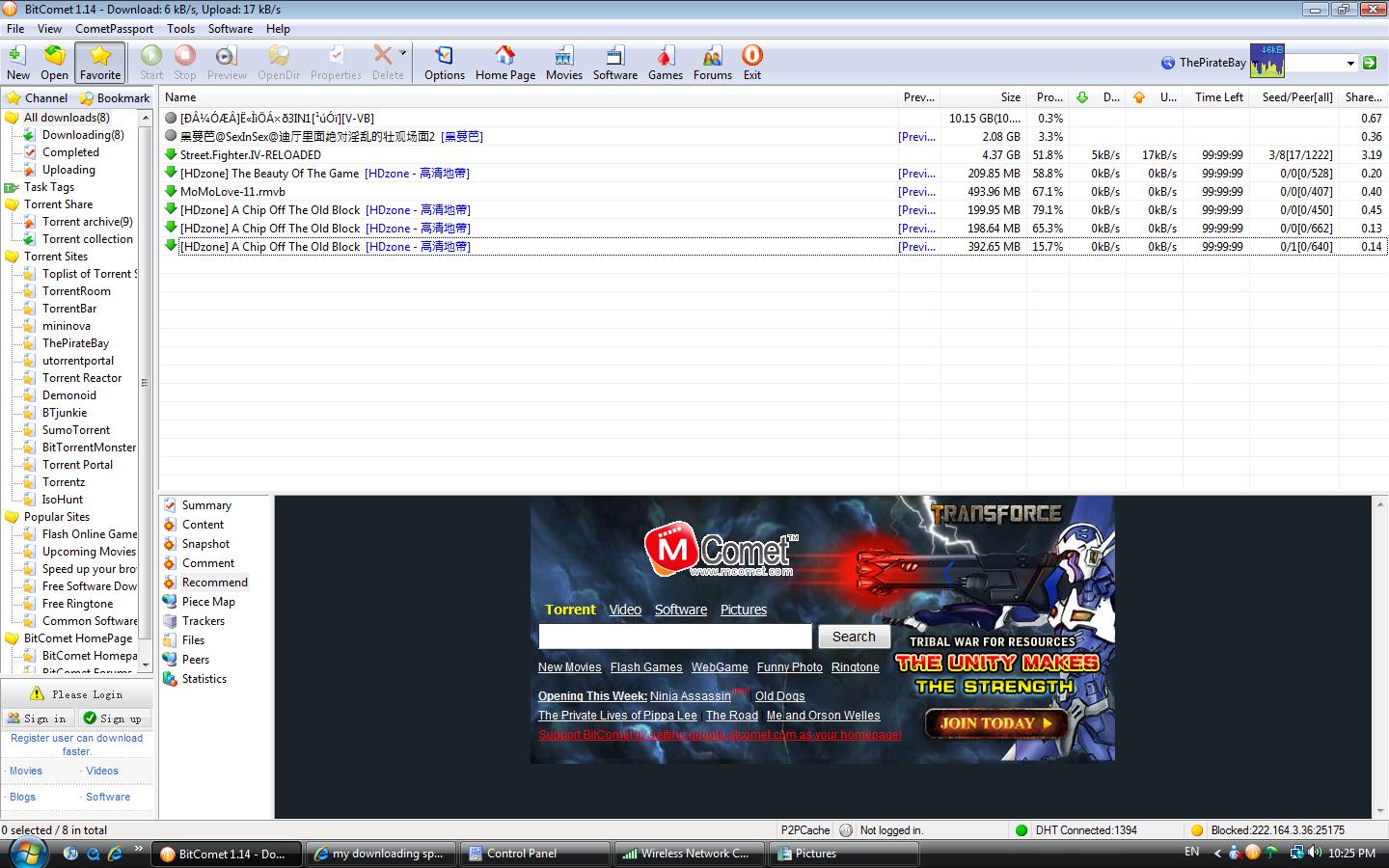Open Pictures window from the taskbar
This screenshot has height=868, width=1389.
coord(842,854)
